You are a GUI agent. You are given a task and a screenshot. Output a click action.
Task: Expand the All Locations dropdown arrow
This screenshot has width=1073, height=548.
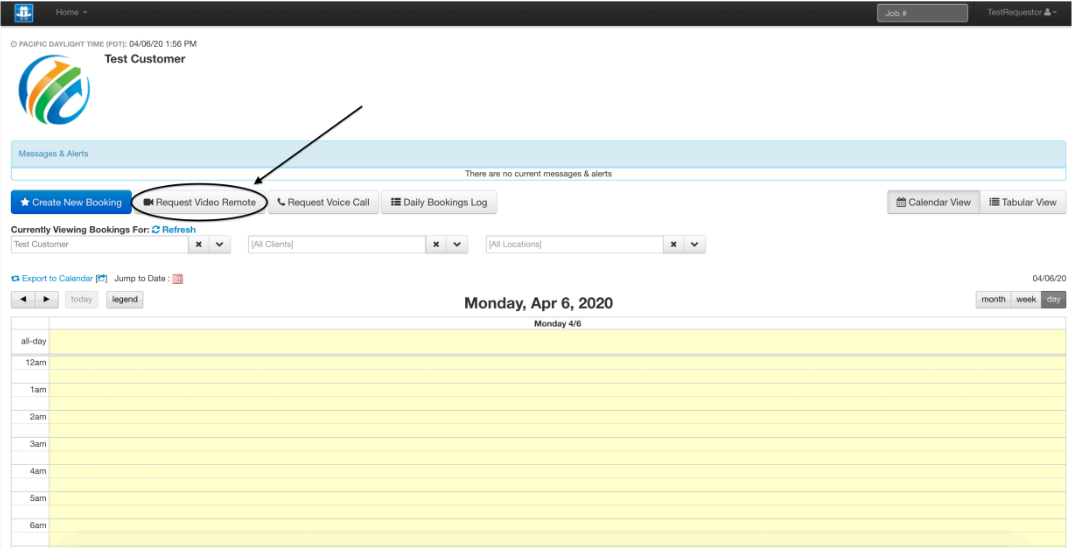pos(696,244)
